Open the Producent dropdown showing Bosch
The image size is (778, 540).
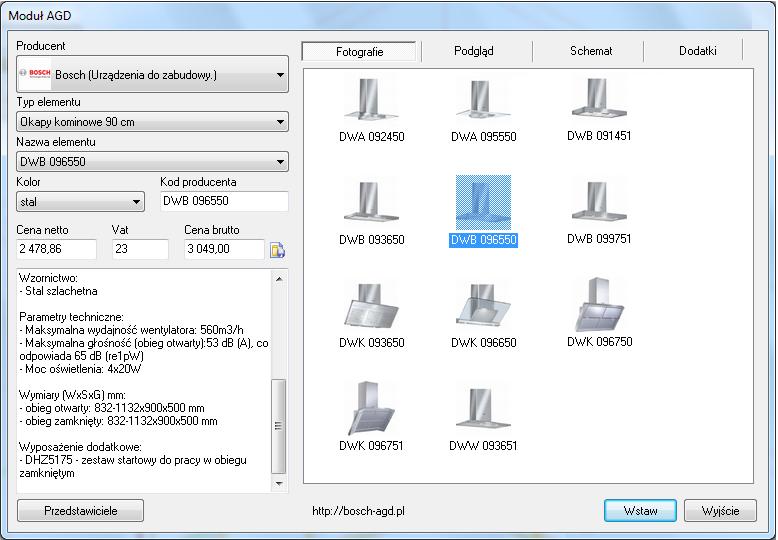[152, 74]
